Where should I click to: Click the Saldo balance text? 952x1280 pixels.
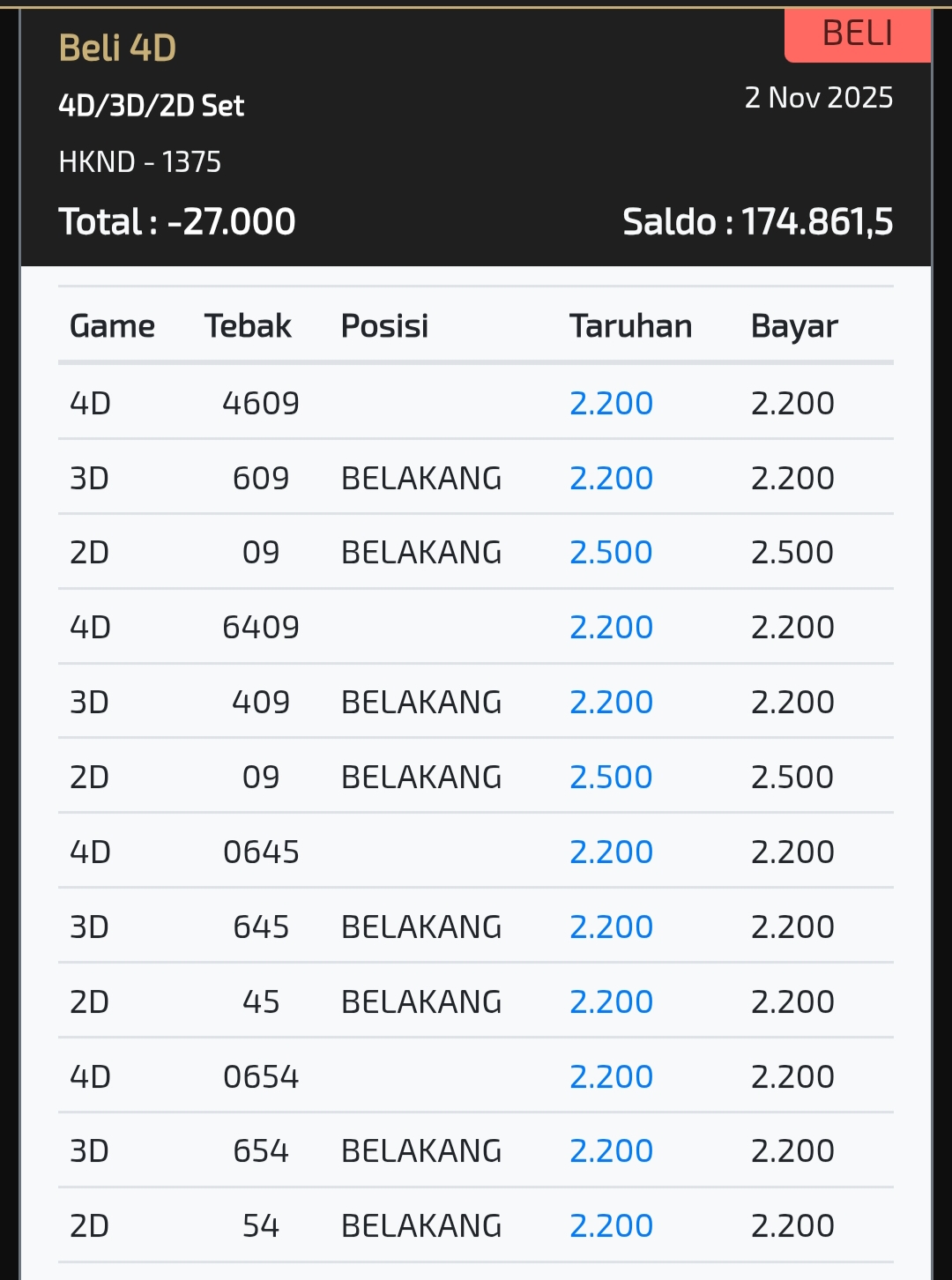757,222
